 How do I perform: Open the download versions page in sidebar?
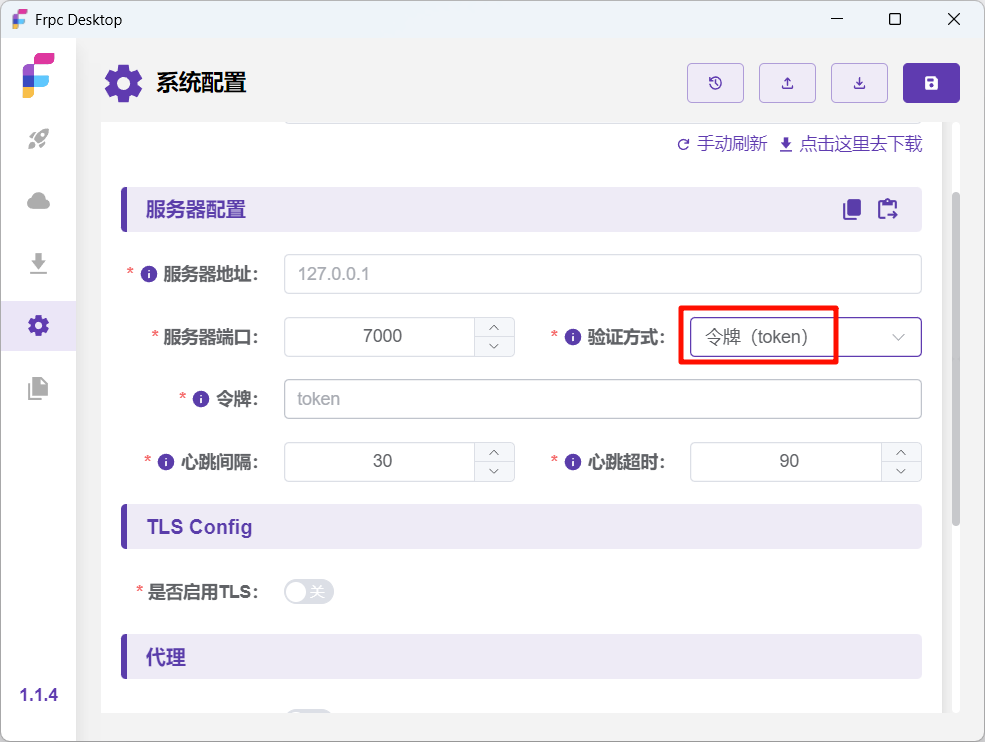tap(38, 263)
